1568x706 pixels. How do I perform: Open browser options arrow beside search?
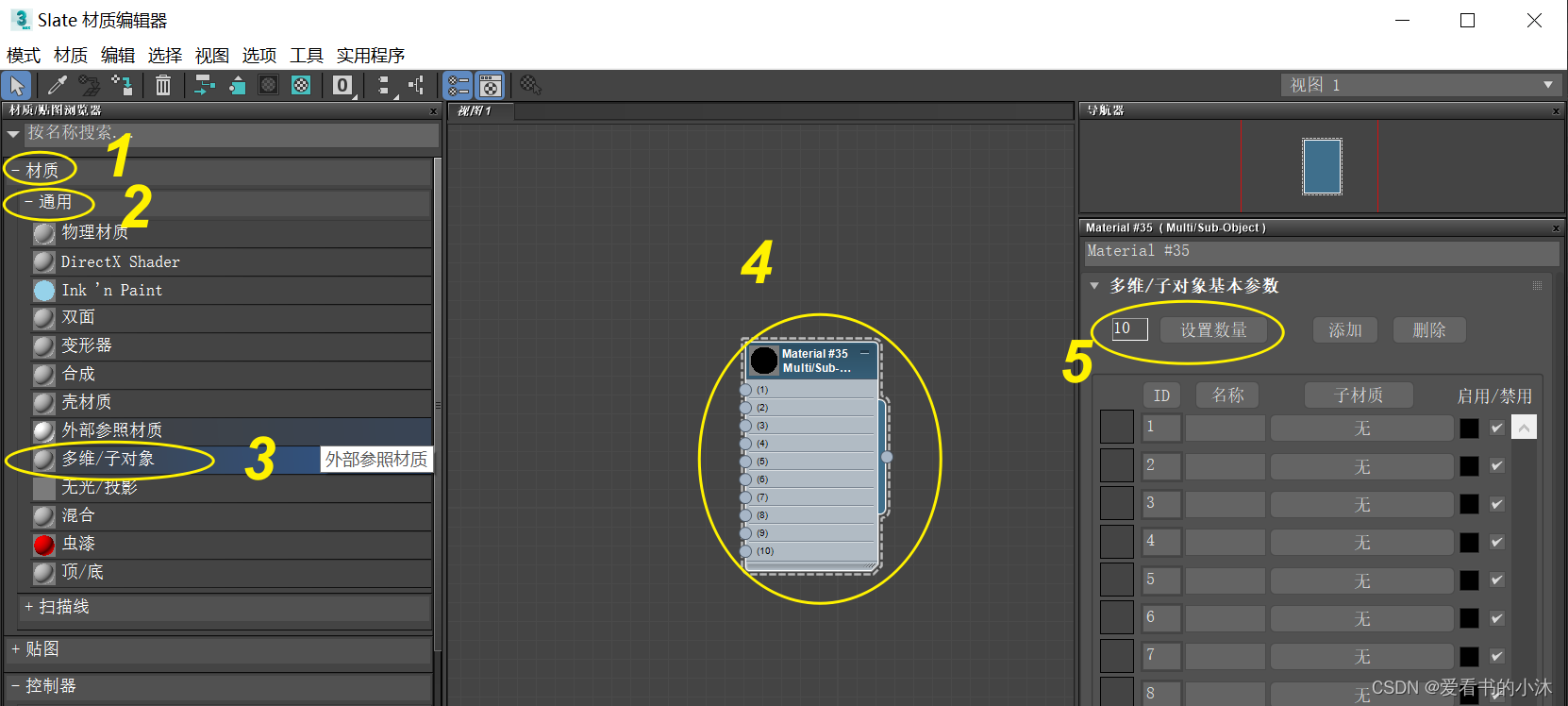(13, 134)
